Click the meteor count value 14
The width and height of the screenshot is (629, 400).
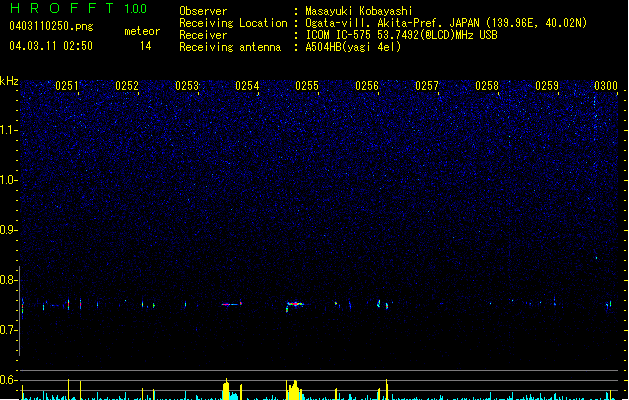(x=146, y=46)
